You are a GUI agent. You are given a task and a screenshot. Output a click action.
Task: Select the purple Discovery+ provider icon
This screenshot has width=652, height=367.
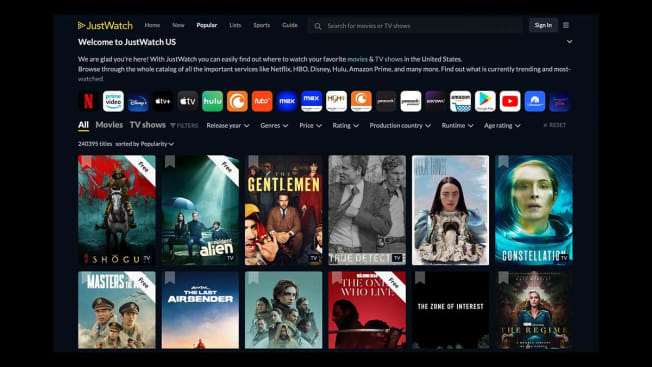(436, 101)
